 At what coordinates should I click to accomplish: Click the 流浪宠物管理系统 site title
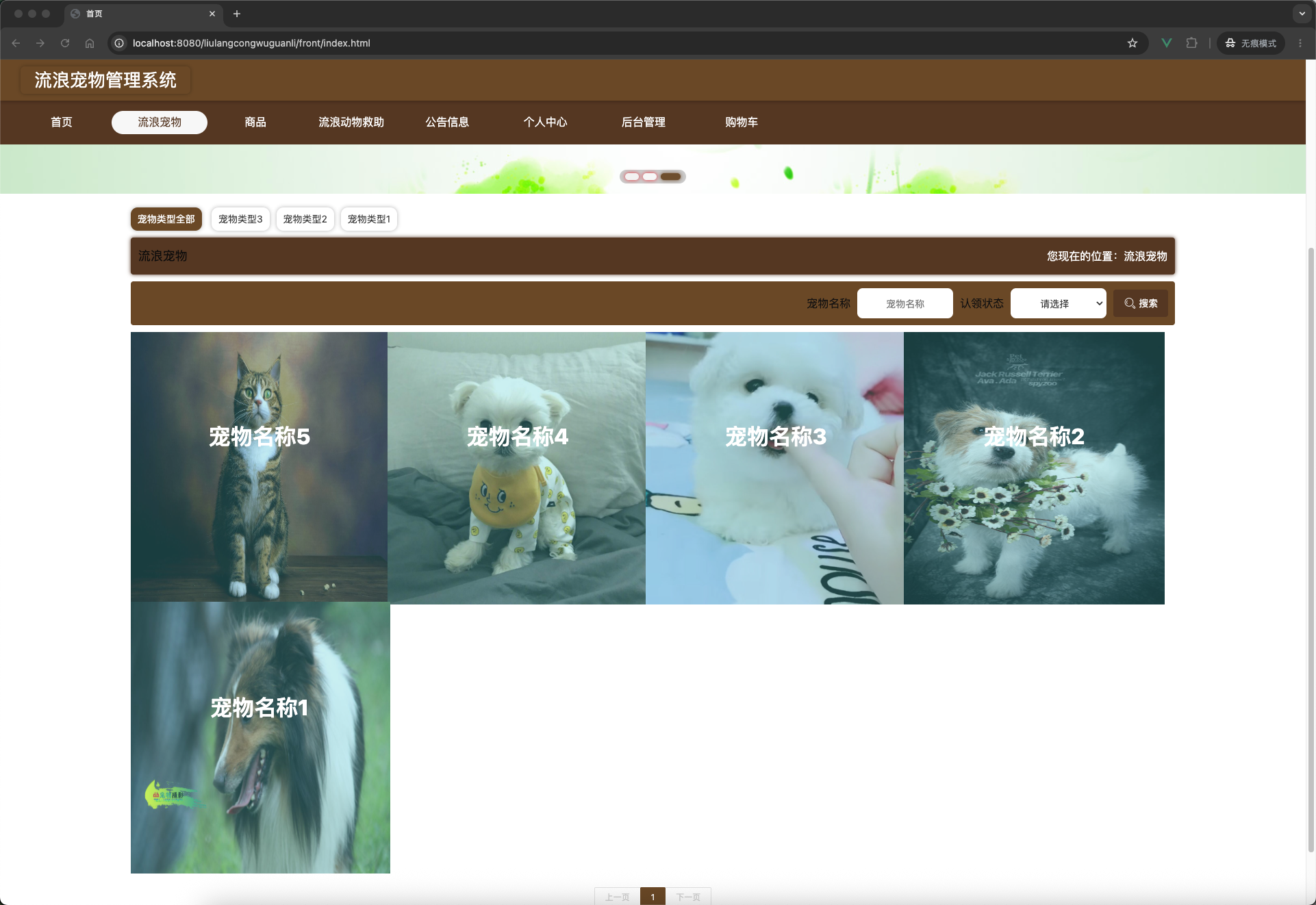[105, 80]
